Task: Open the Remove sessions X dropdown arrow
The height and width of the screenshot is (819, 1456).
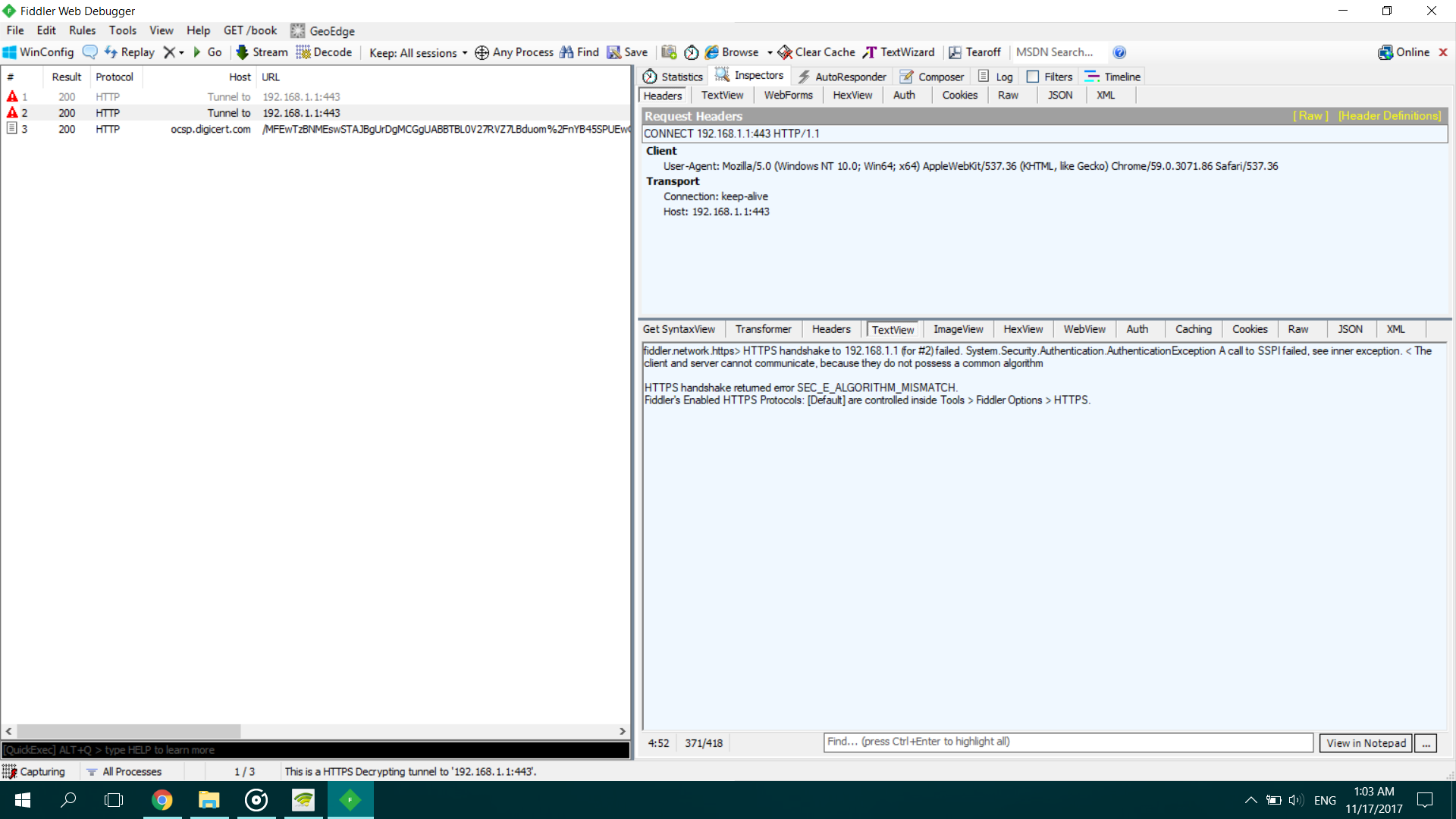Action: click(181, 52)
